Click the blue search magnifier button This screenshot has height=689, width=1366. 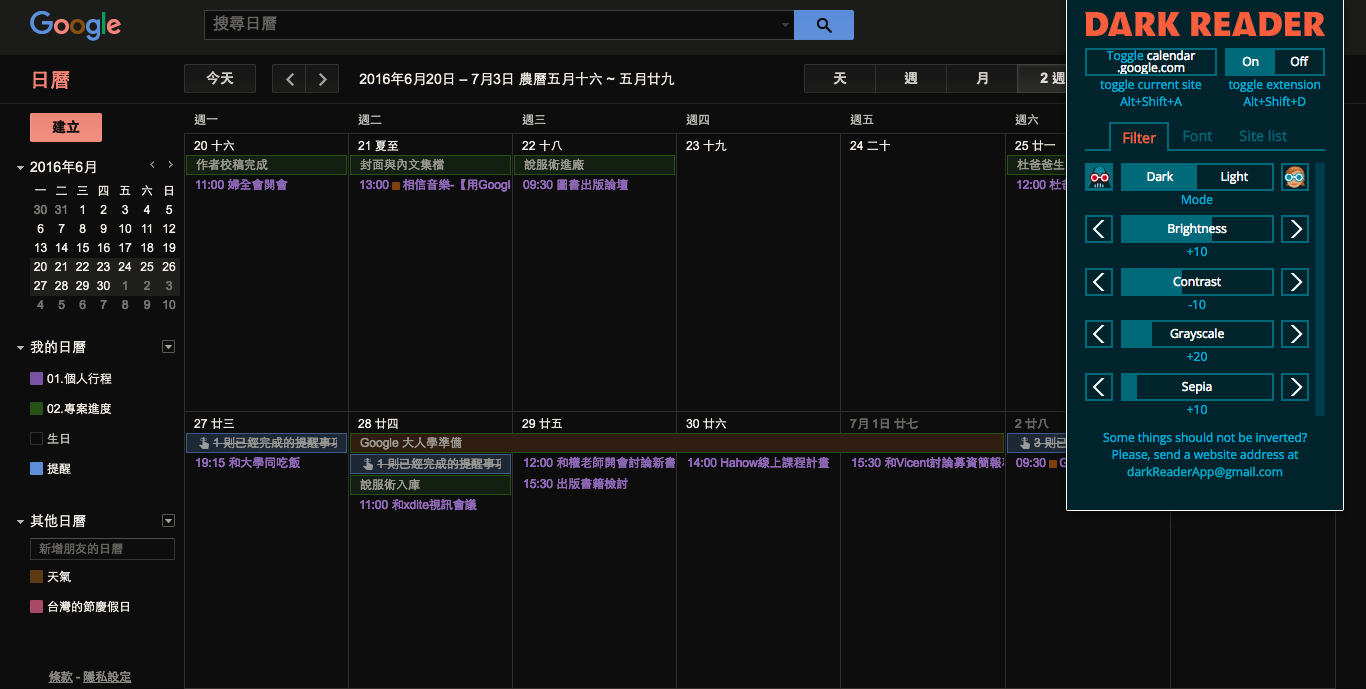[824, 25]
